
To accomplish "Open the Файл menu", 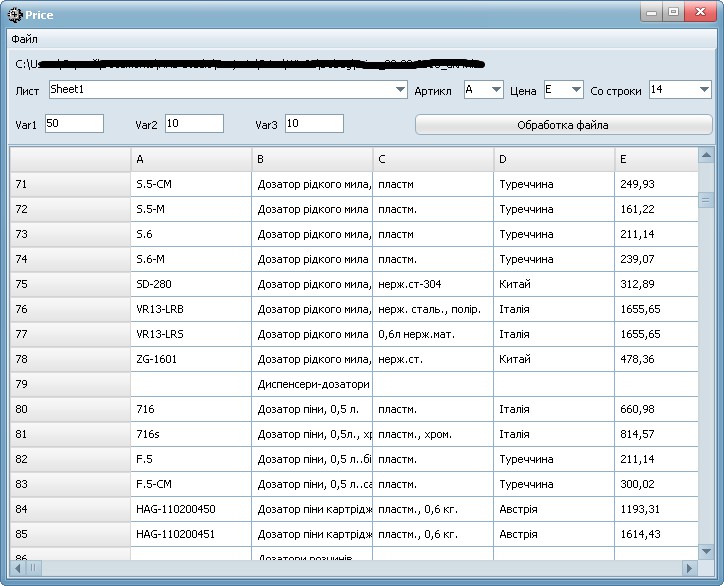I will [x=24, y=39].
